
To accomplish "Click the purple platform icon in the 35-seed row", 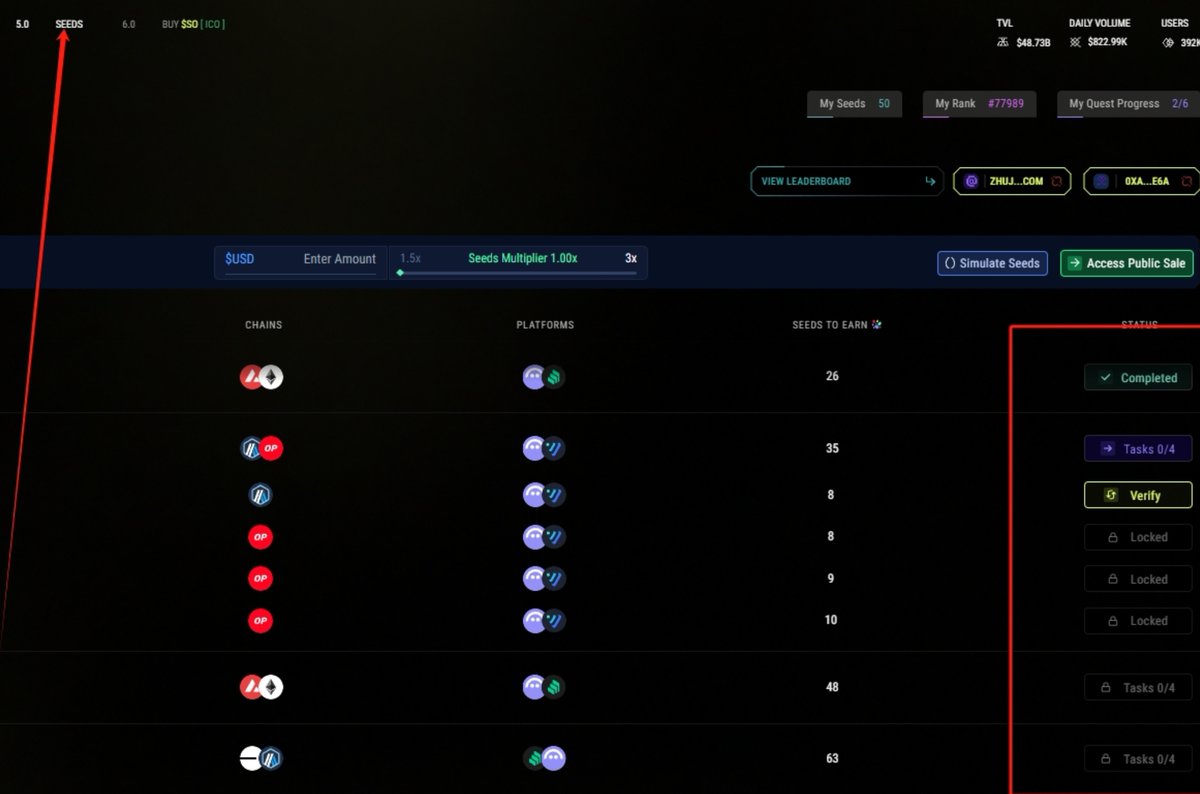I will 534,448.
